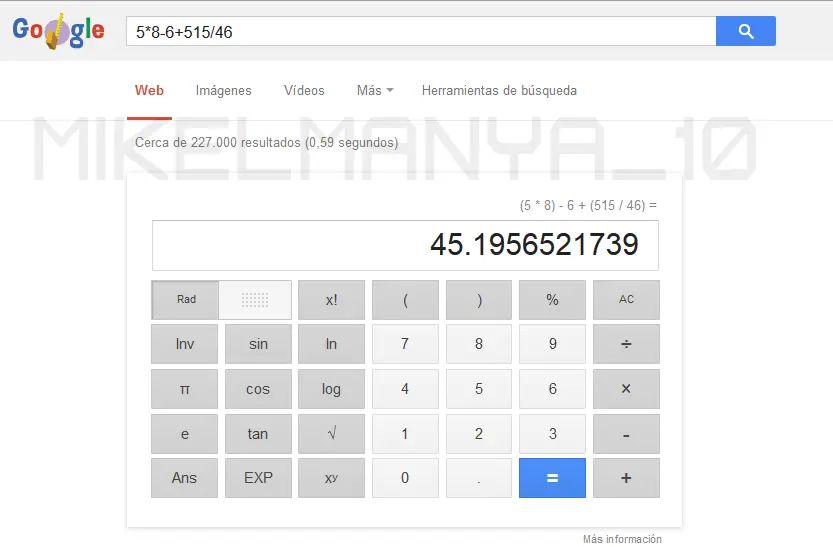The image size is (833, 547).
Task: Click the subtraction minus key
Action: [x=626, y=434]
